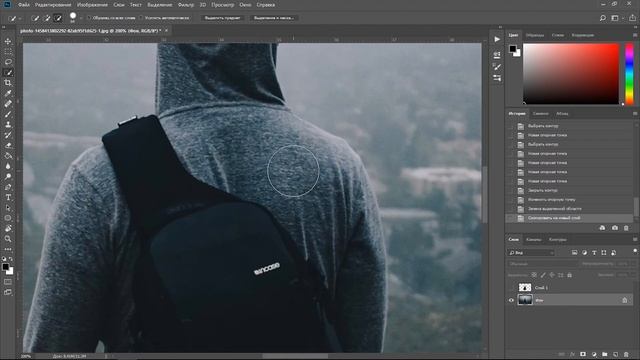Select the Dodge tool
Viewport: 640px width, 360px height.
[x=8, y=177]
